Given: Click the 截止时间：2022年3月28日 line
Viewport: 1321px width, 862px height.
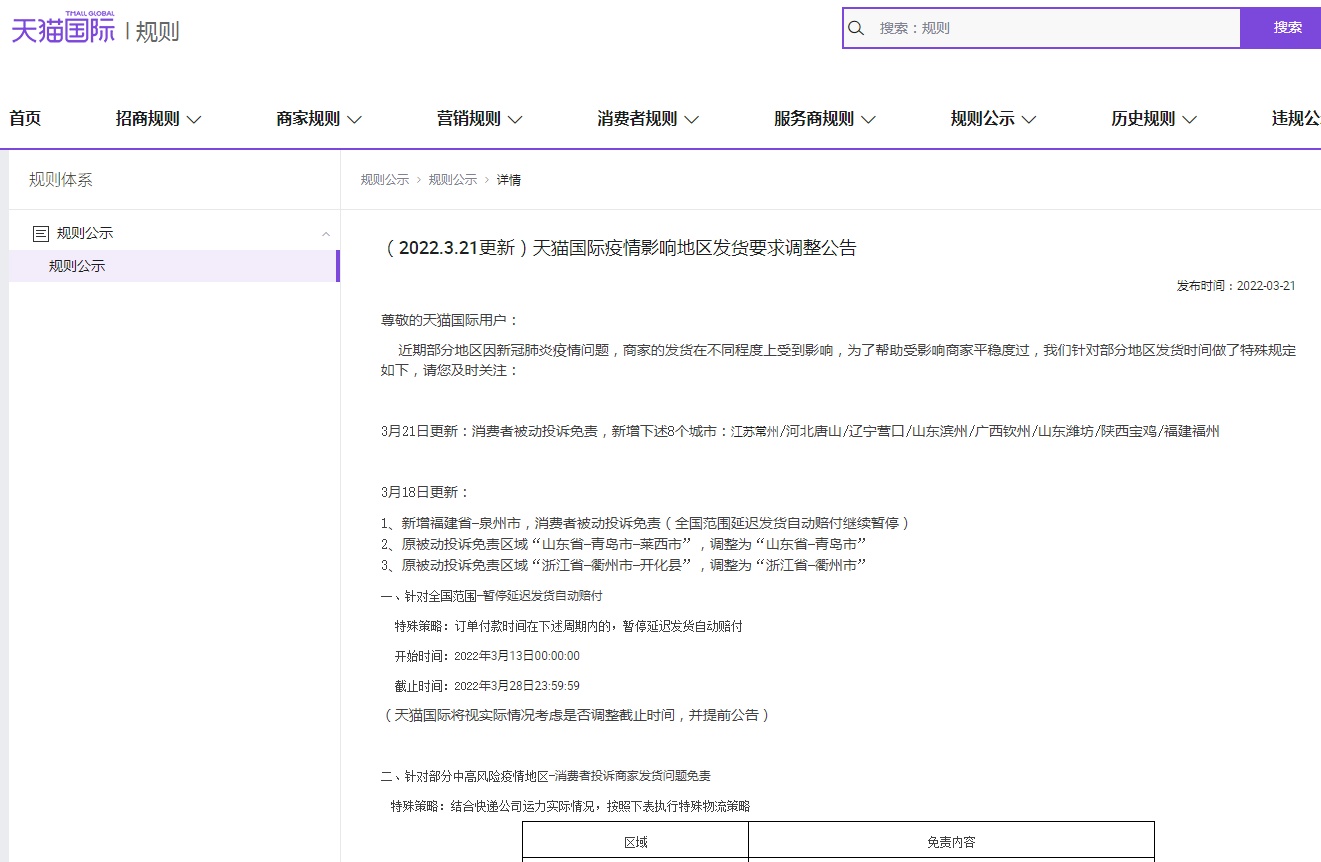Looking at the screenshot, I should tap(487, 686).
